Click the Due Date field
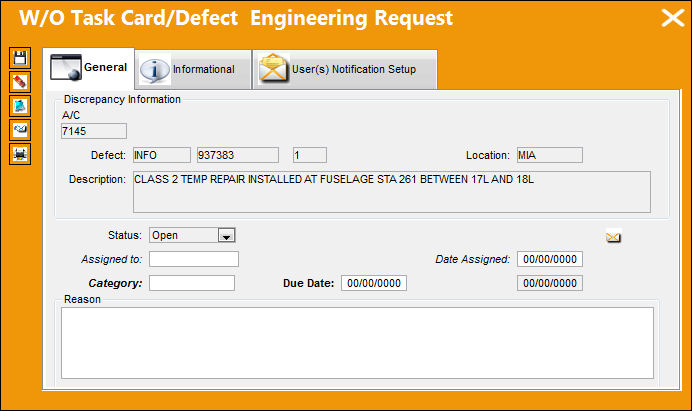The height and width of the screenshot is (411, 692). point(374,283)
